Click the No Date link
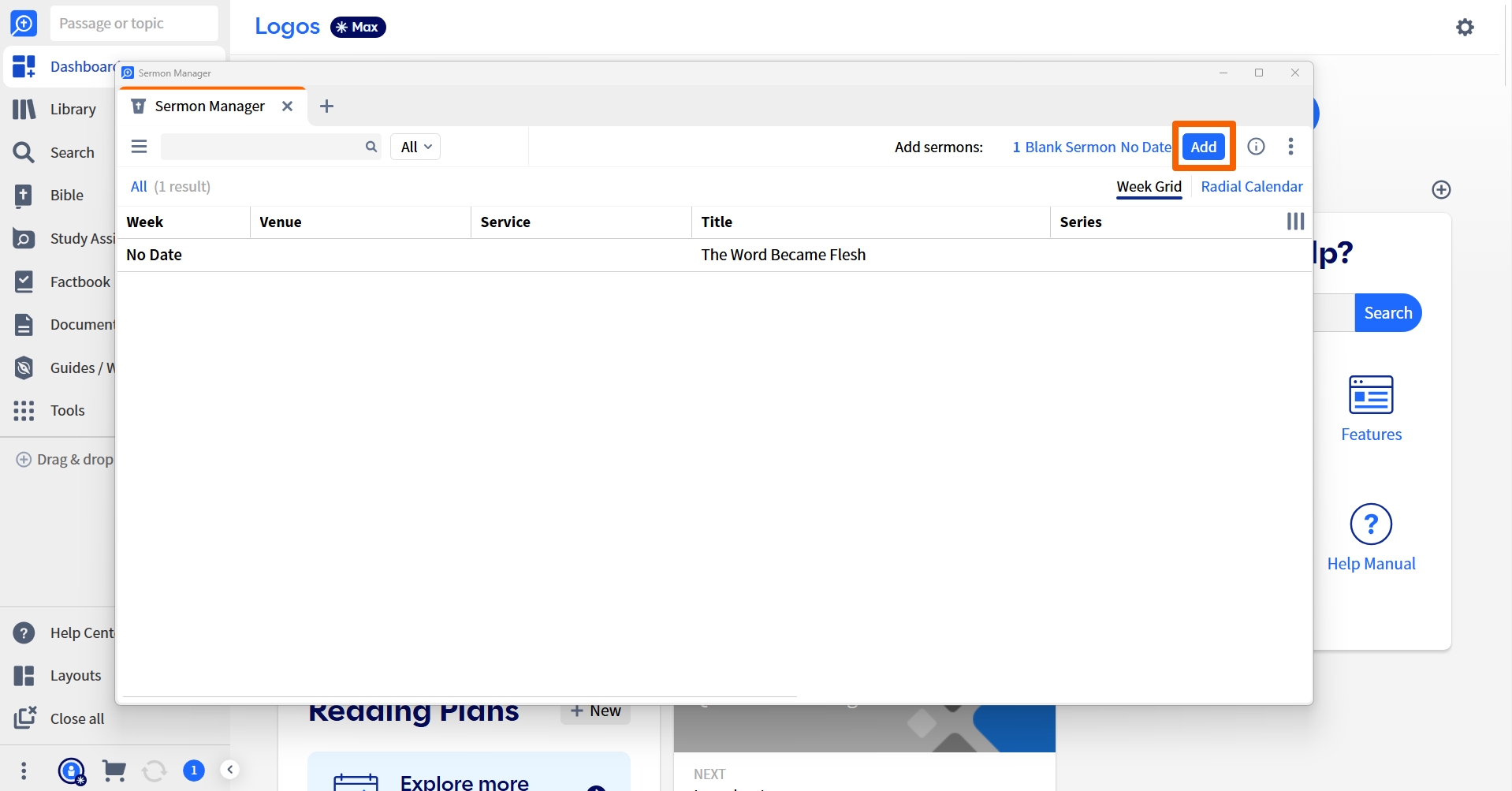The width and height of the screenshot is (1512, 791). tap(1145, 147)
